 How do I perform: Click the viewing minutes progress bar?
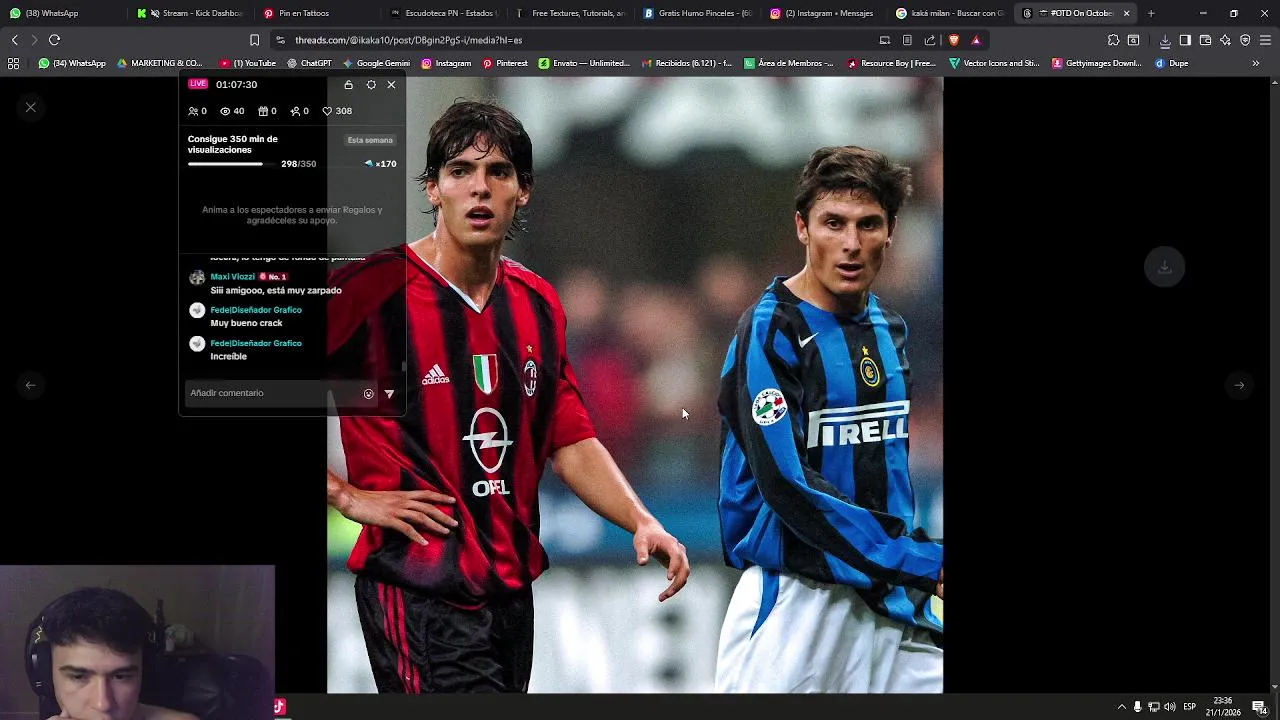click(x=233, y=164)
